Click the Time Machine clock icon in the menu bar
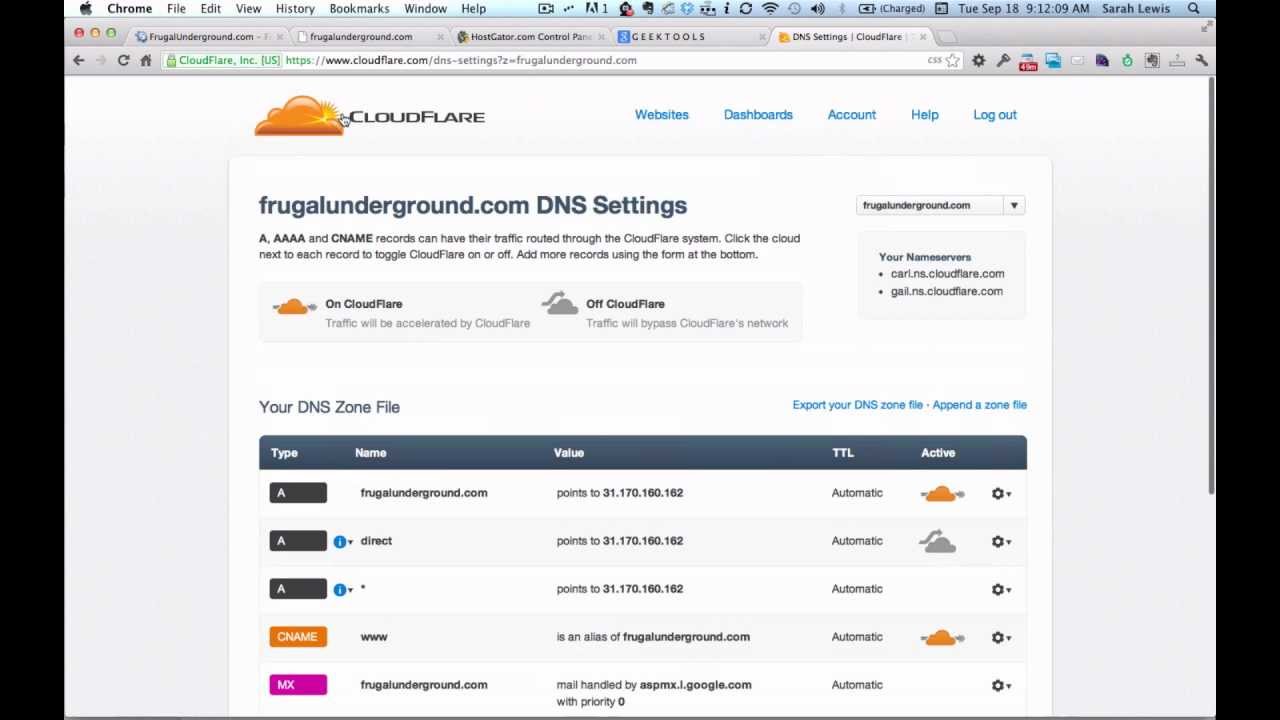This screenshot has height=720, width=1280. pos(794,9)
